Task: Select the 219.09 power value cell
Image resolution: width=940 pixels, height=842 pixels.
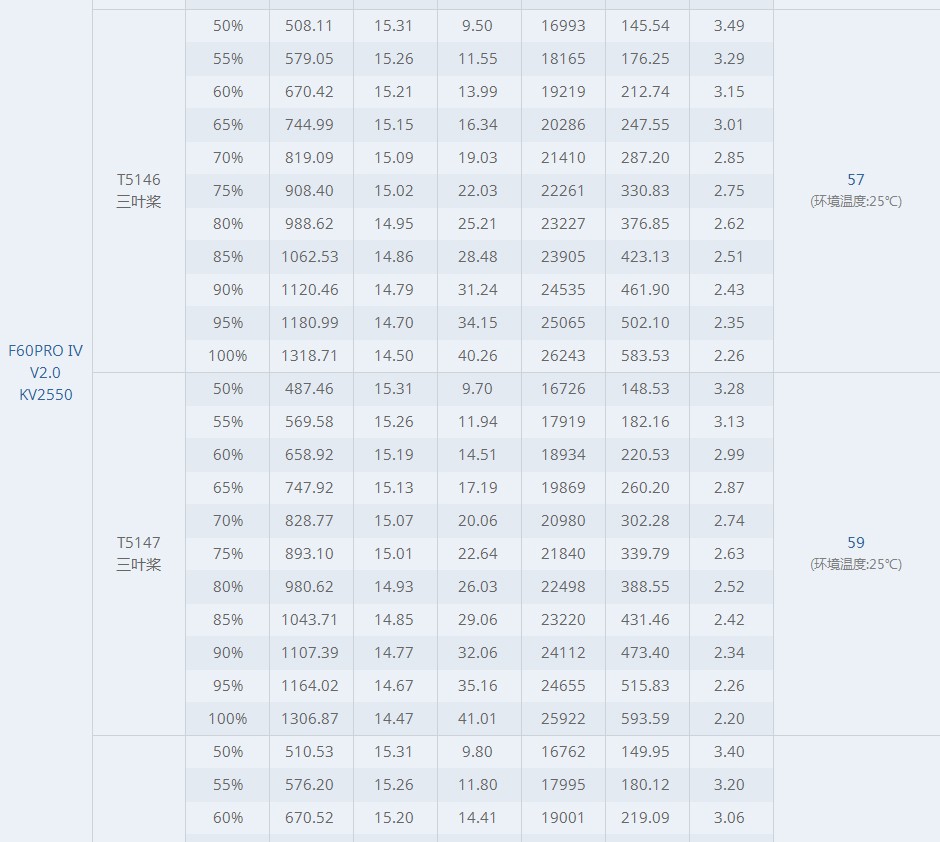Action: pos(645,818)
